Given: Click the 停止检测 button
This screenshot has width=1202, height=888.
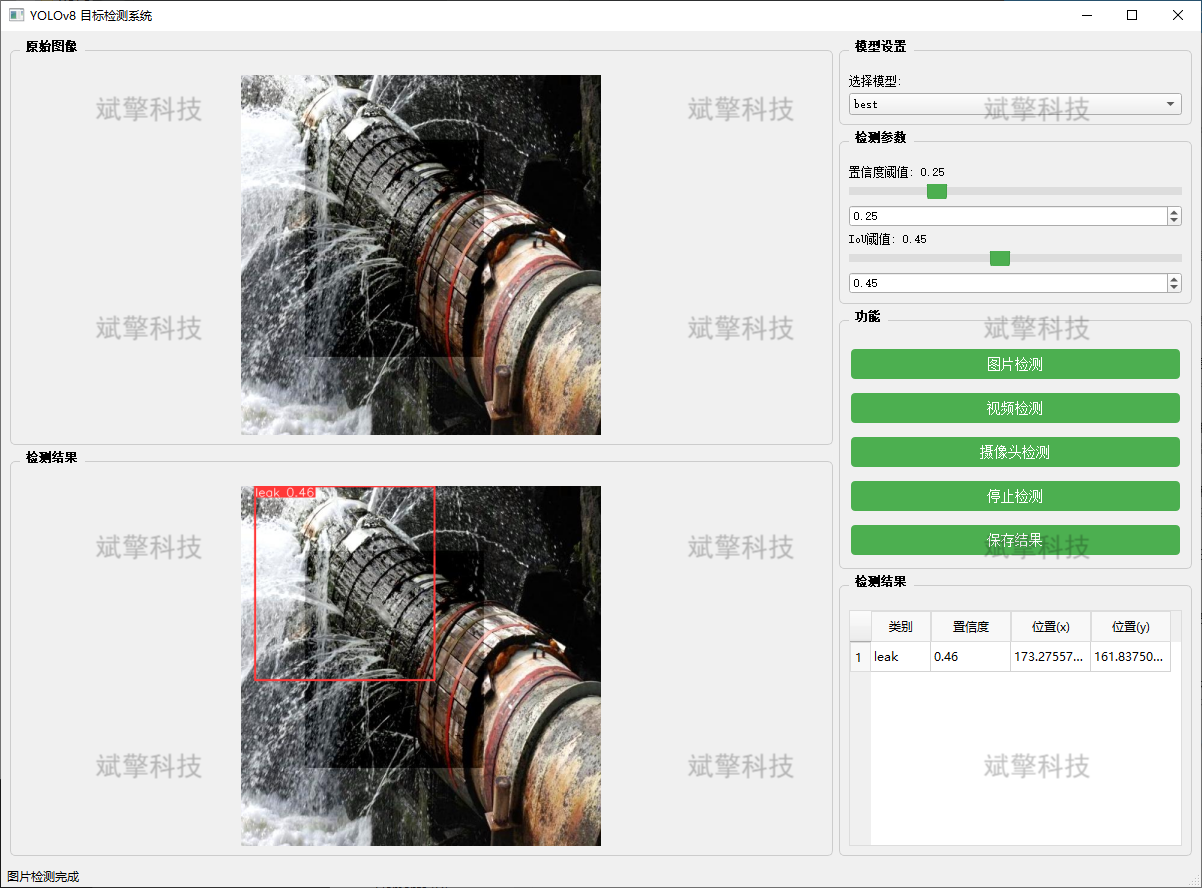Looking at the screenshot, I should [x=1015, y=496].
